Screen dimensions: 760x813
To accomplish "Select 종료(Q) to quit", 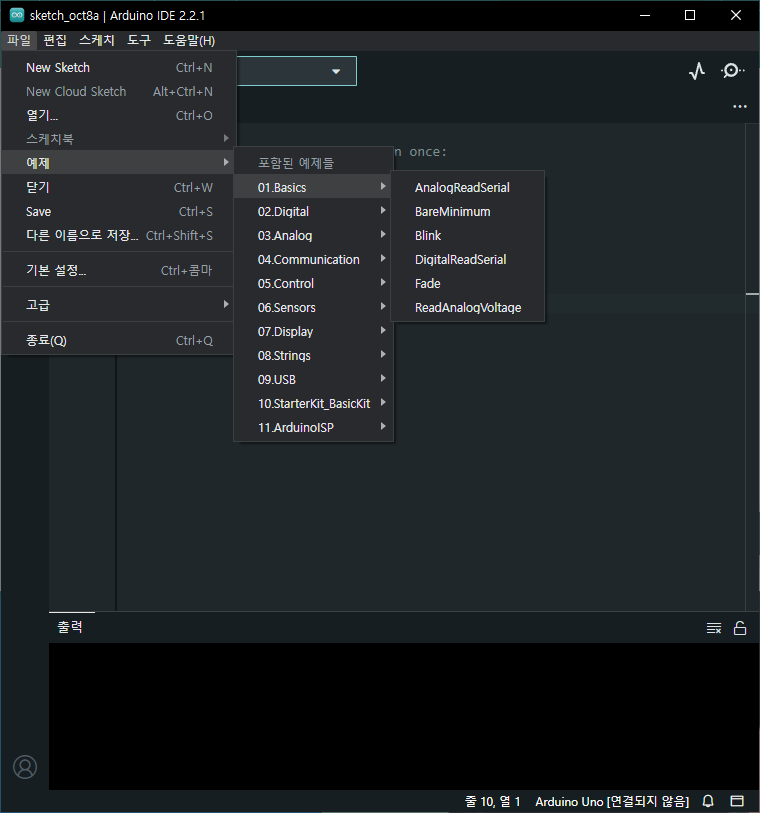I will tap(119, 340).
